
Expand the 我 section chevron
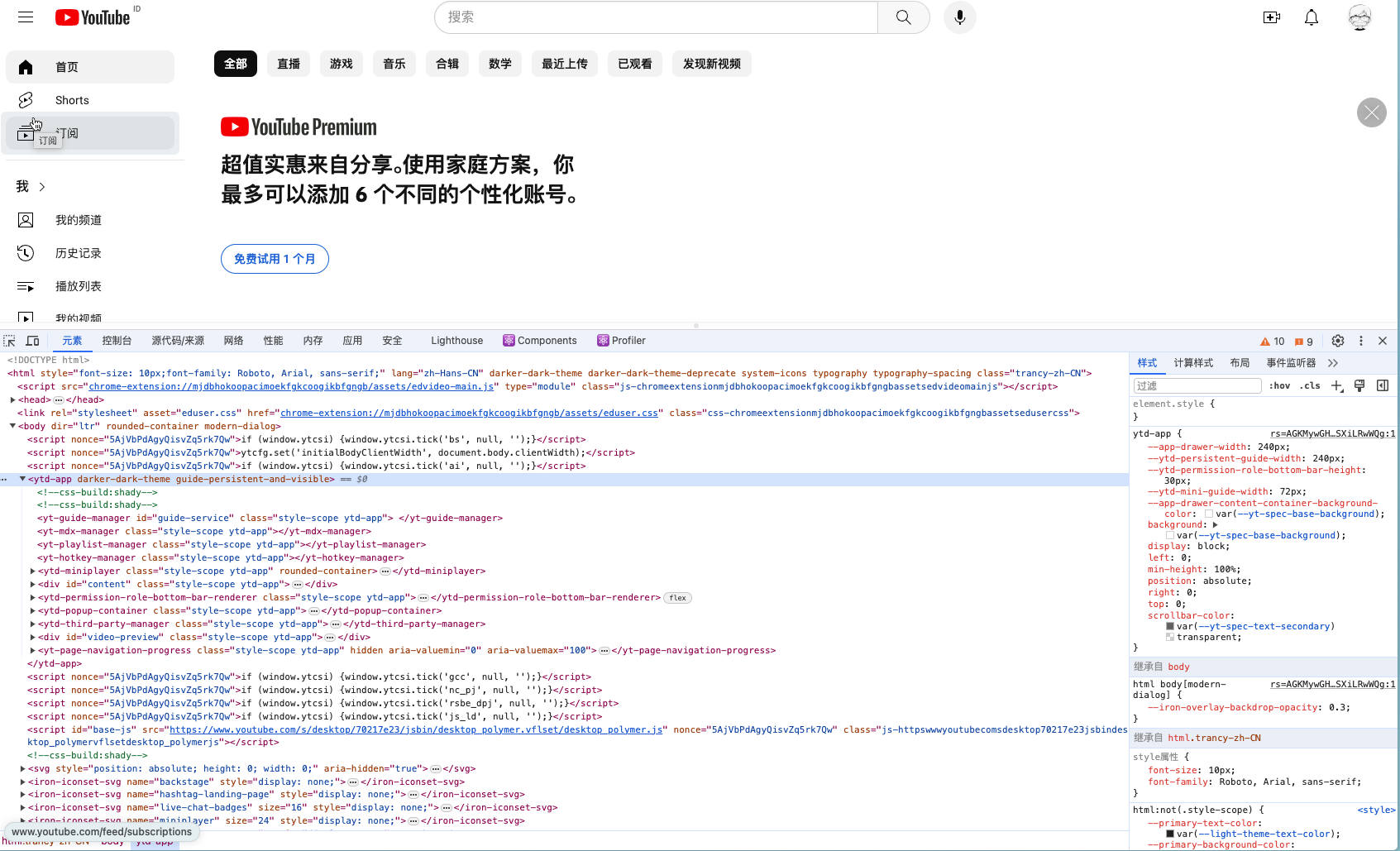pyautogui.click(x=42, y=187)
